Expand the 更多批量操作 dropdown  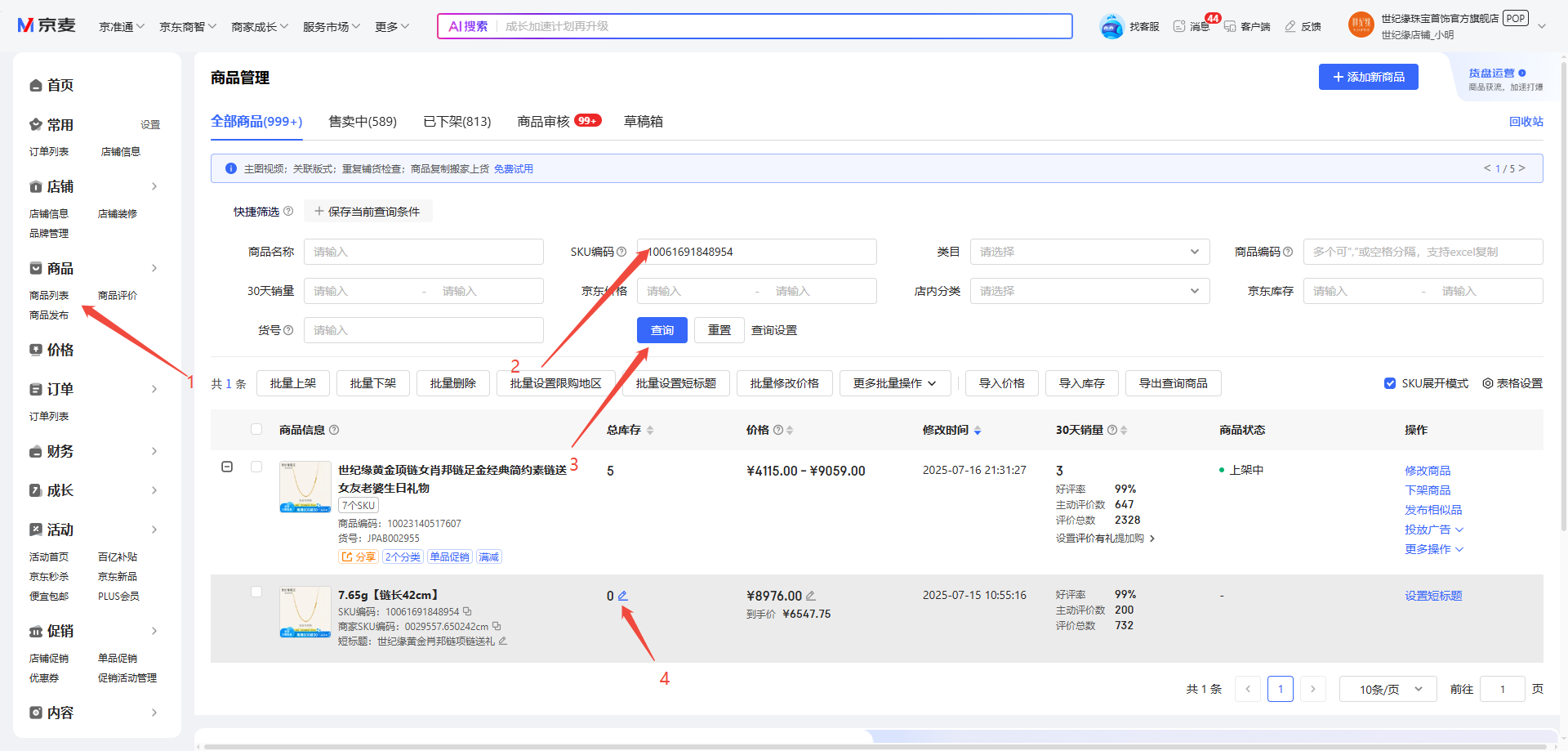[895, 383]
